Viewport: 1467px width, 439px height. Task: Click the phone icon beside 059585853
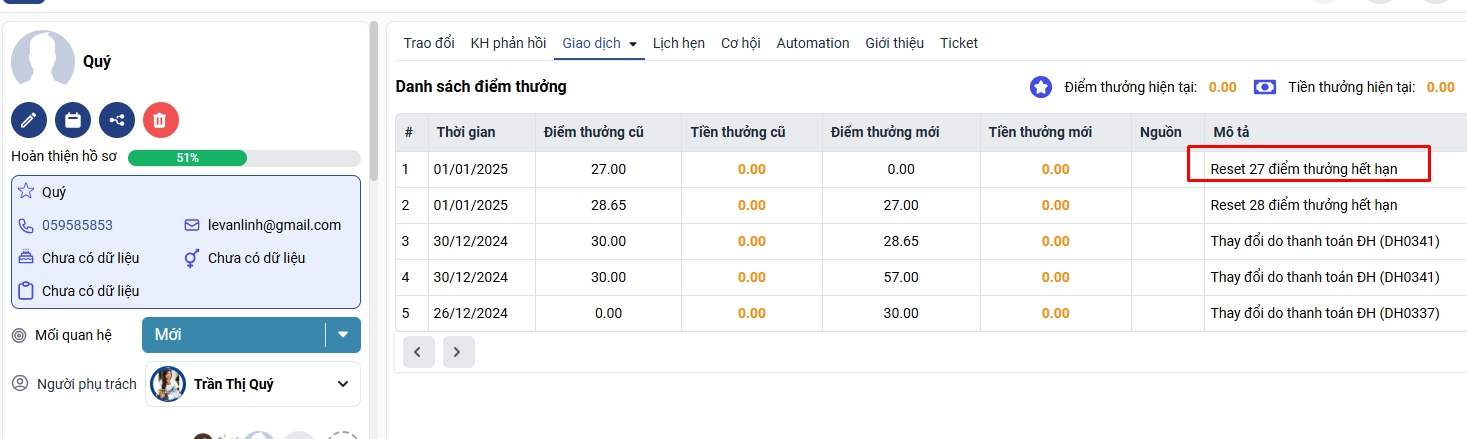tap(26, 225)
